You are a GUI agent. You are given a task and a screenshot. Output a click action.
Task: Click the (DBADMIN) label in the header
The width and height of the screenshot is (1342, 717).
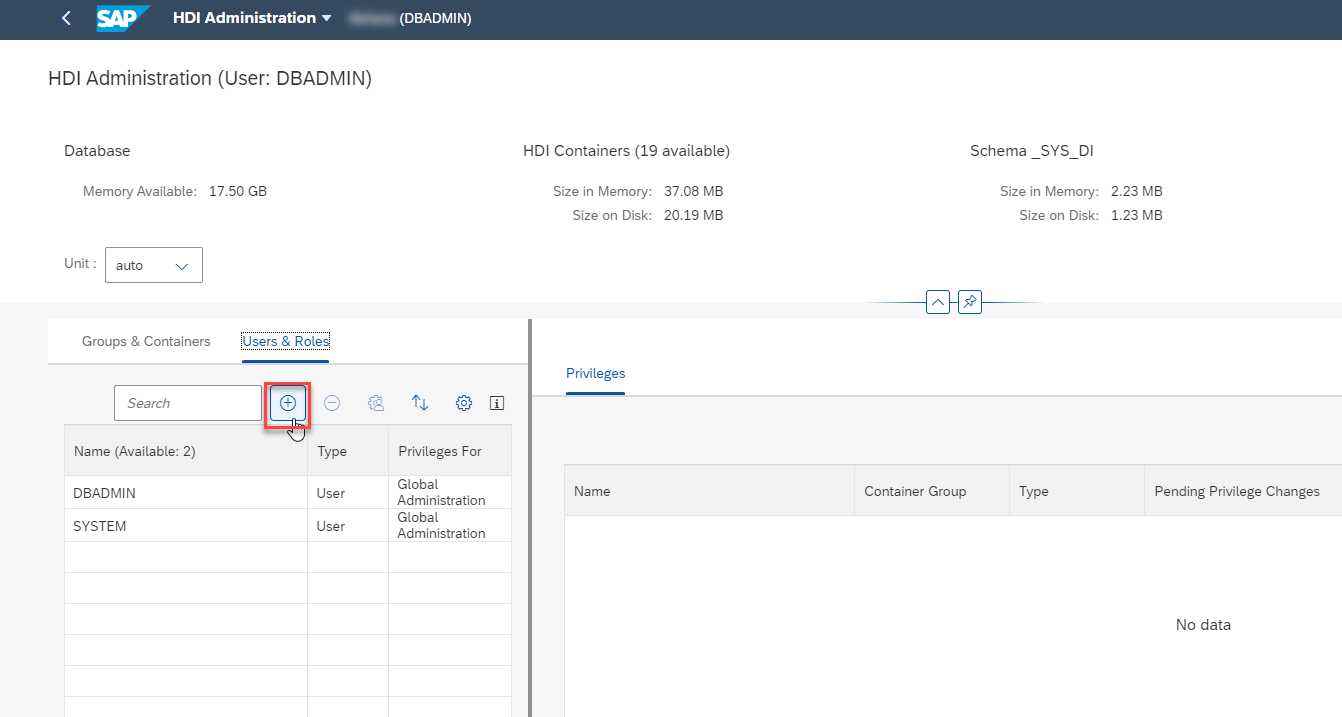(435, 18)
